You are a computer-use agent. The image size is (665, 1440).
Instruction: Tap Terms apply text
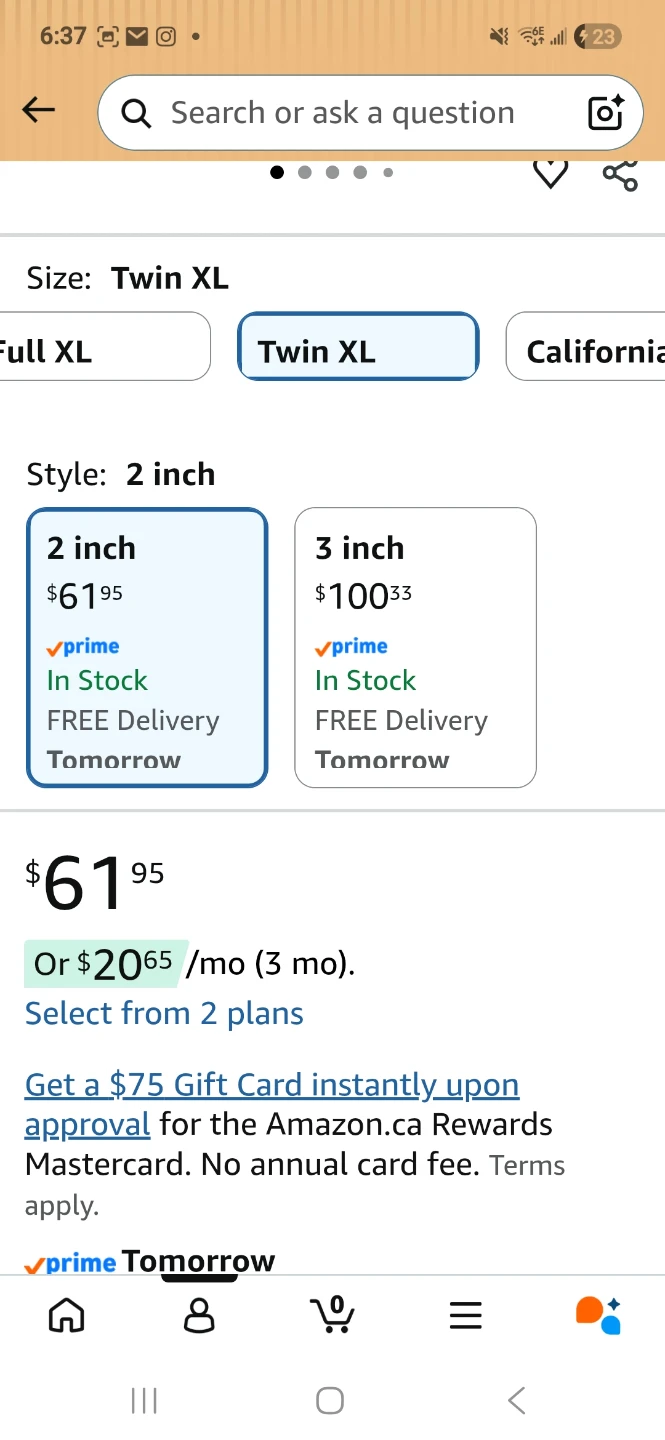click(527, 1166)
